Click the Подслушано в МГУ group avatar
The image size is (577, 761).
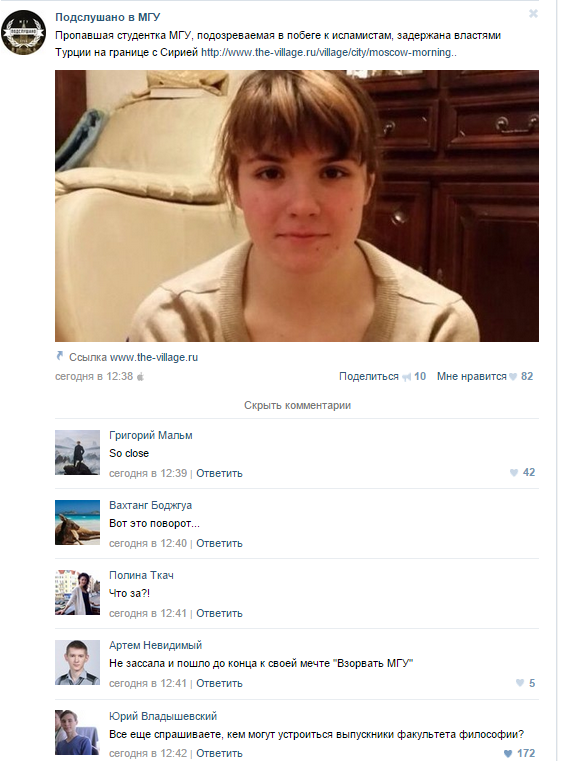23,33
